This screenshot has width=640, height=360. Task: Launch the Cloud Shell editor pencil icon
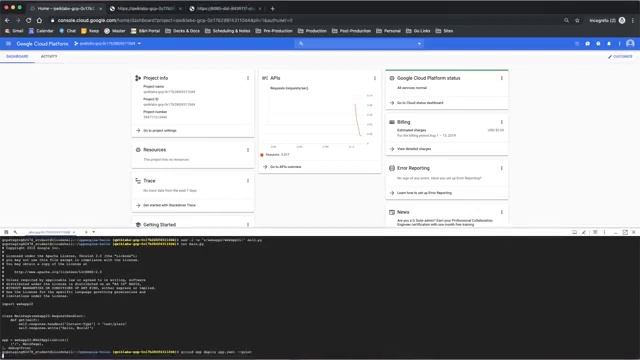[x=584, y=232]
